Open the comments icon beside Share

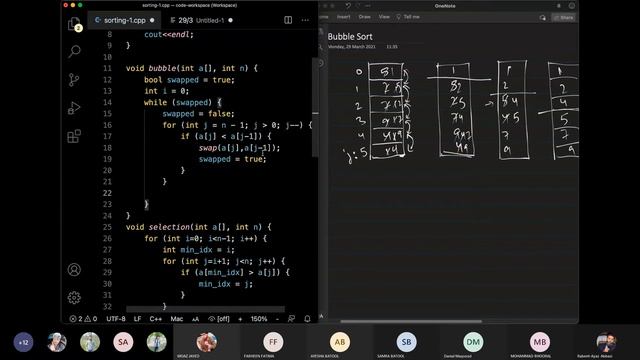tap(542, 18)
